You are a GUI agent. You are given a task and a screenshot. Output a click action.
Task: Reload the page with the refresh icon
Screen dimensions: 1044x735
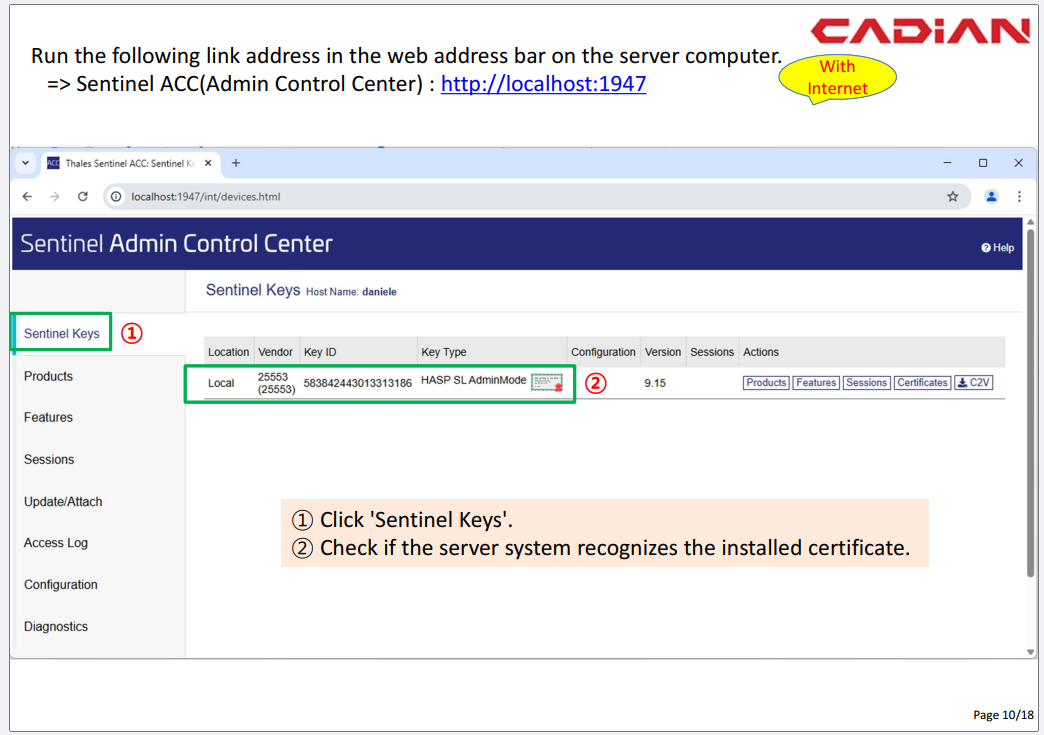[x=83, y=197]
